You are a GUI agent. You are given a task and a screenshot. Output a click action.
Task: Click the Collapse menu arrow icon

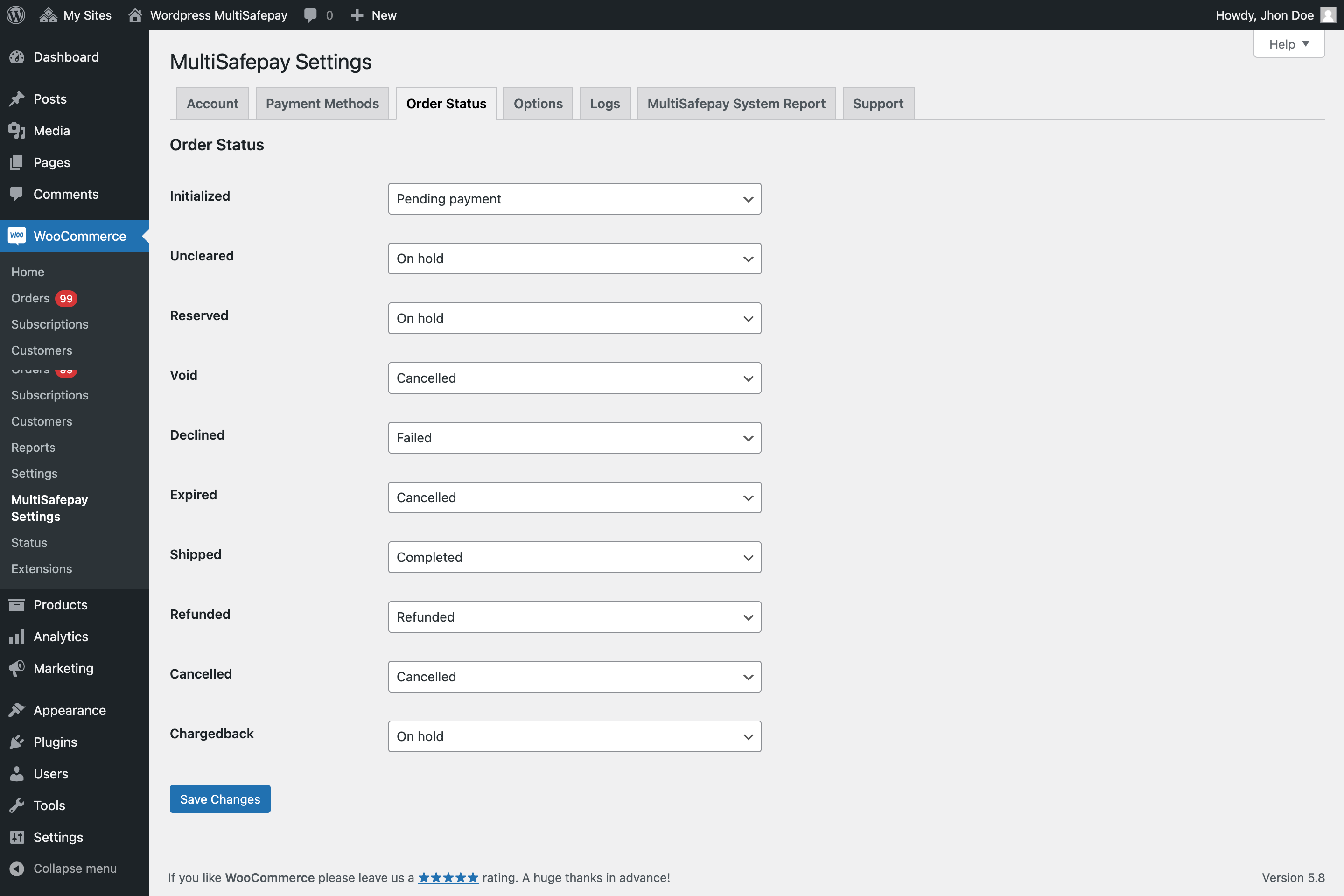[x=17, y=868]
